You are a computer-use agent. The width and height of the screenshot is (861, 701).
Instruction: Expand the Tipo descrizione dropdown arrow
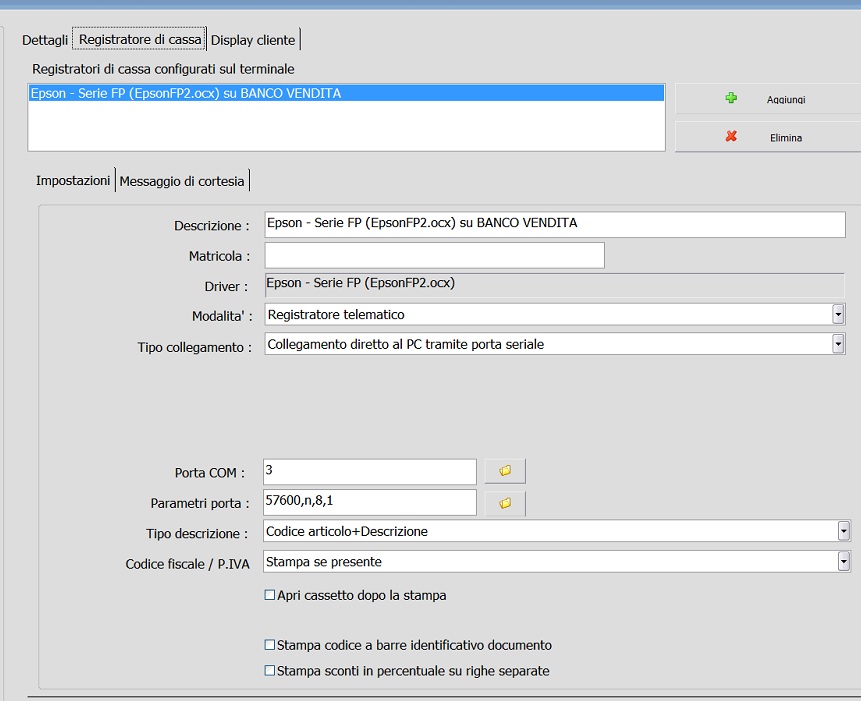tap(844, 531)
